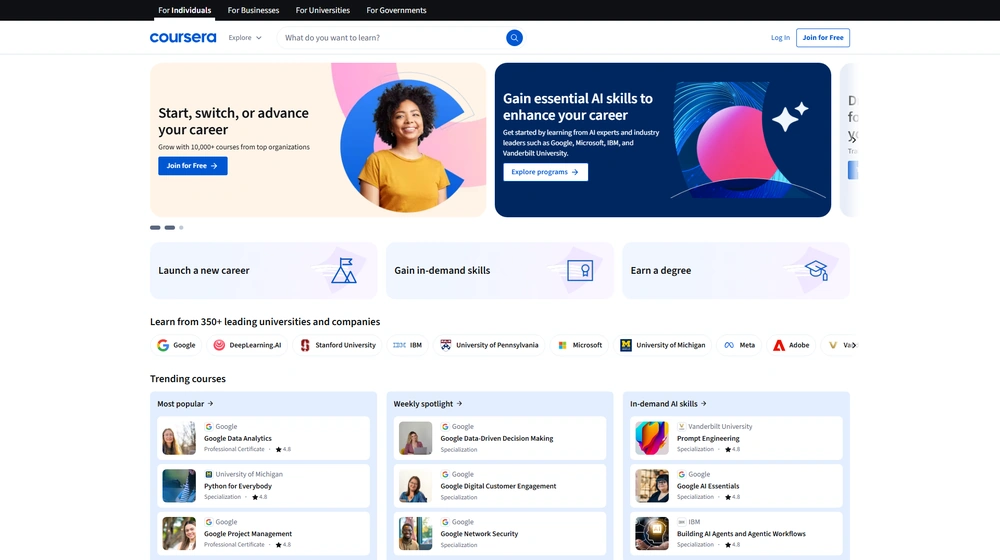Open the Earn a degree card
Screen dimensions: 1000x560
coord(736,270)
